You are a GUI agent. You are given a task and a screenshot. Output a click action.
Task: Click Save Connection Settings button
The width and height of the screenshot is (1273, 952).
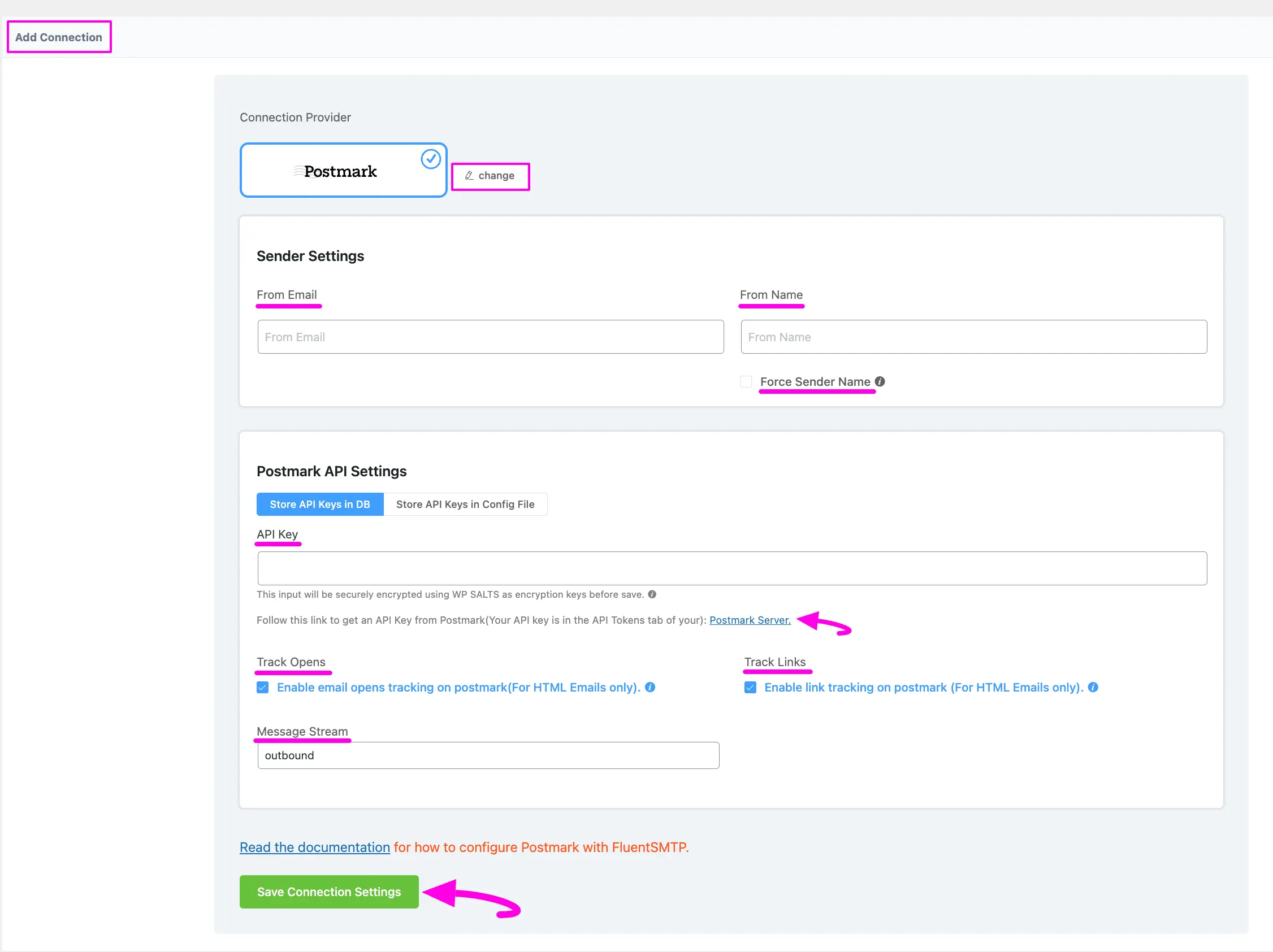(x=329, y=892)
